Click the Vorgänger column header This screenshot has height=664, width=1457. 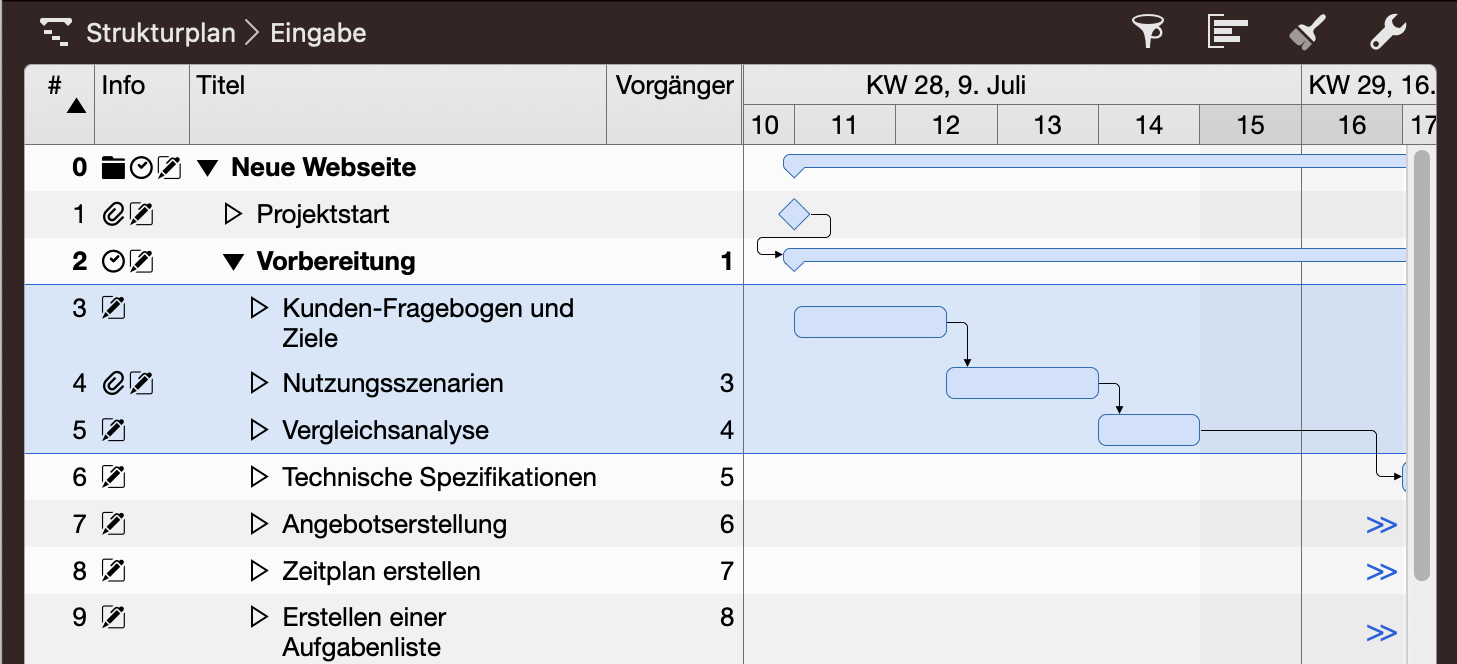tap(674, 86)
